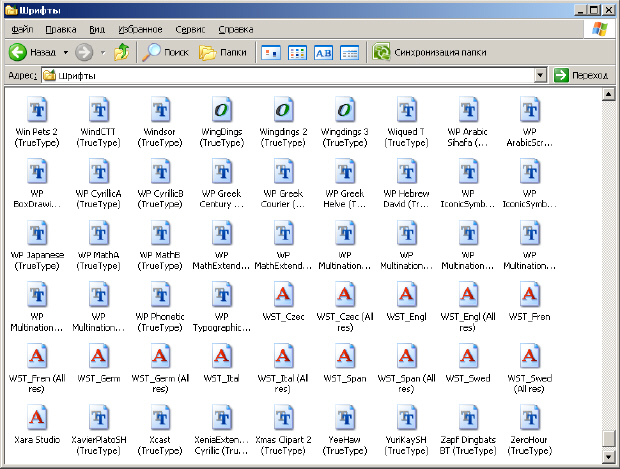Image resolution: width=620 pixels, height=469 pixels.
Task: Expand the address bar dropdown
Action: pyautogui.click(x=540, y=75)
